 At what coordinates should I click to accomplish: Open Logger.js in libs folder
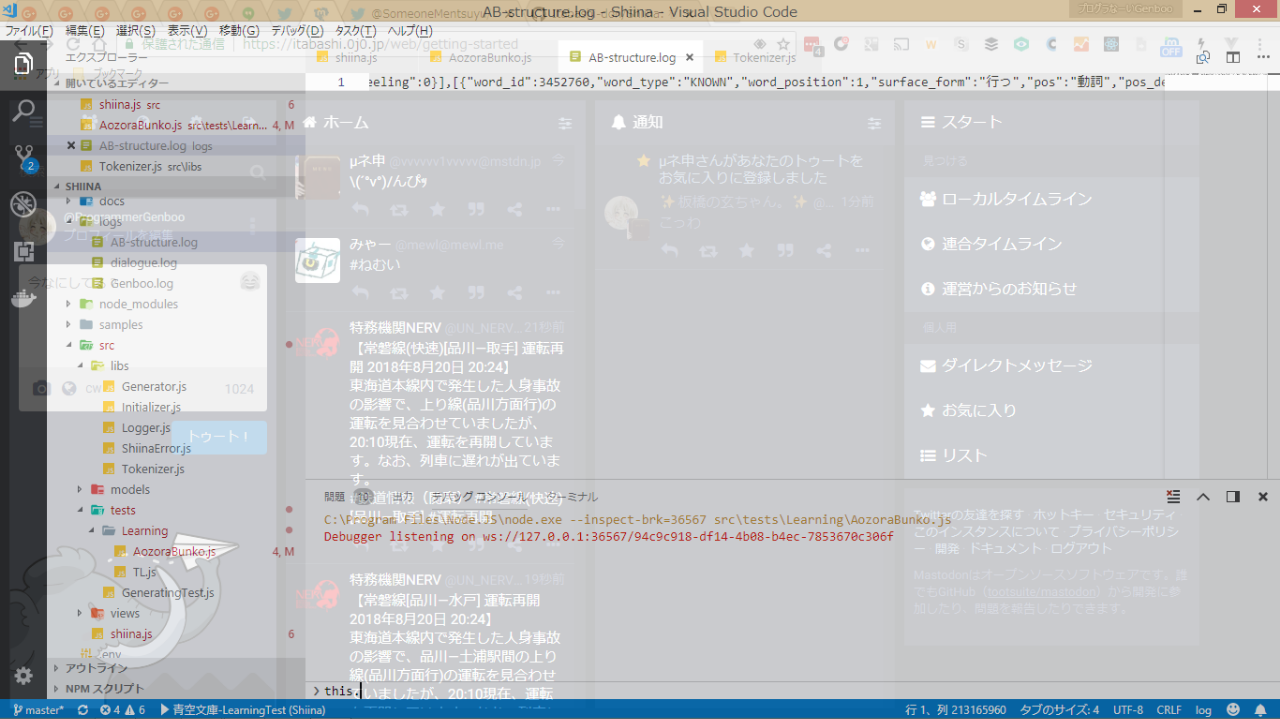pos(146,428)
